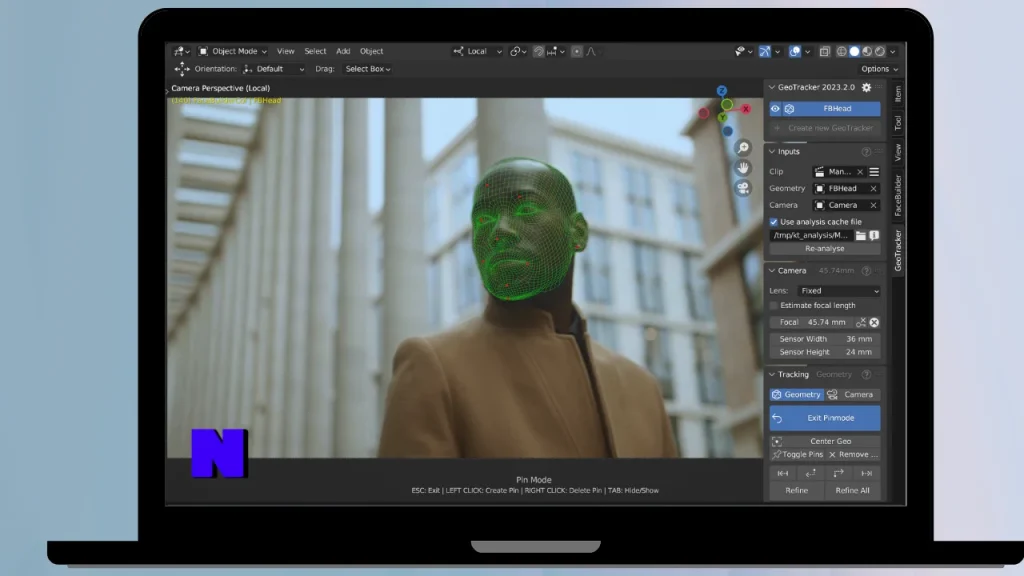The height and width of the screenshot is (576, 1024).
Task: Enable Estimate focal length checkbox
Action: tap(774, 306)
